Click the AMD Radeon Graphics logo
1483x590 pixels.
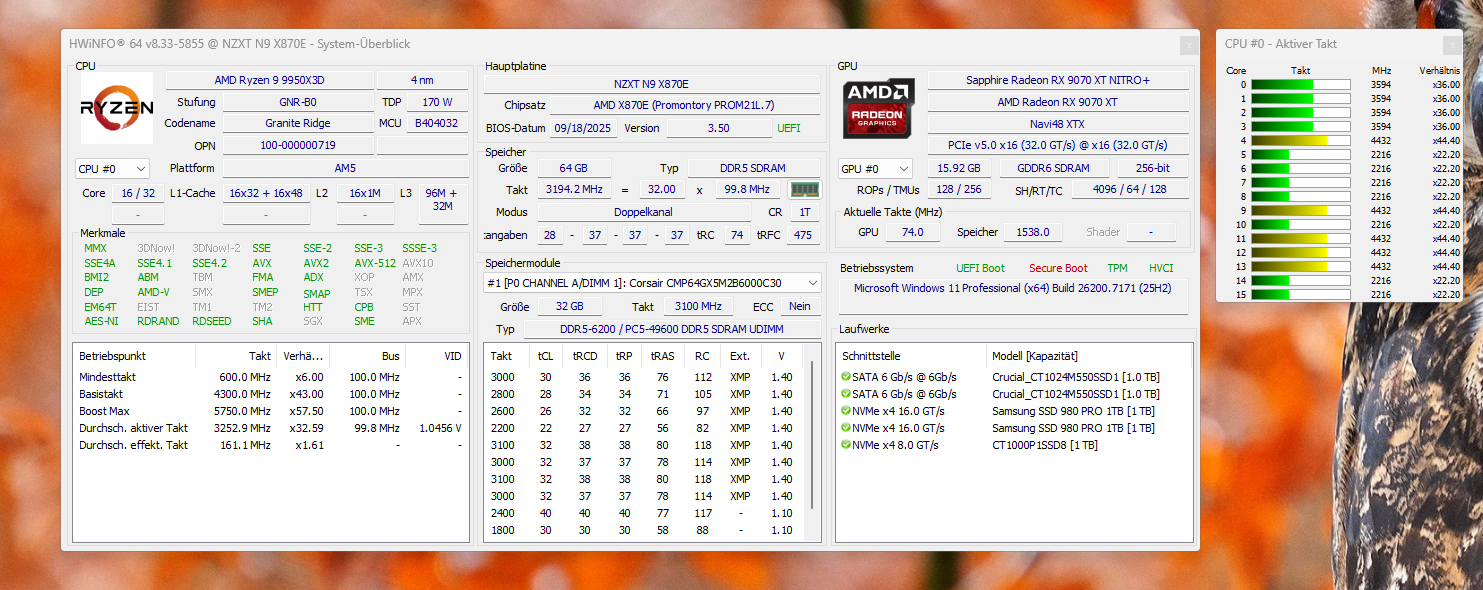tap(878, 108)
